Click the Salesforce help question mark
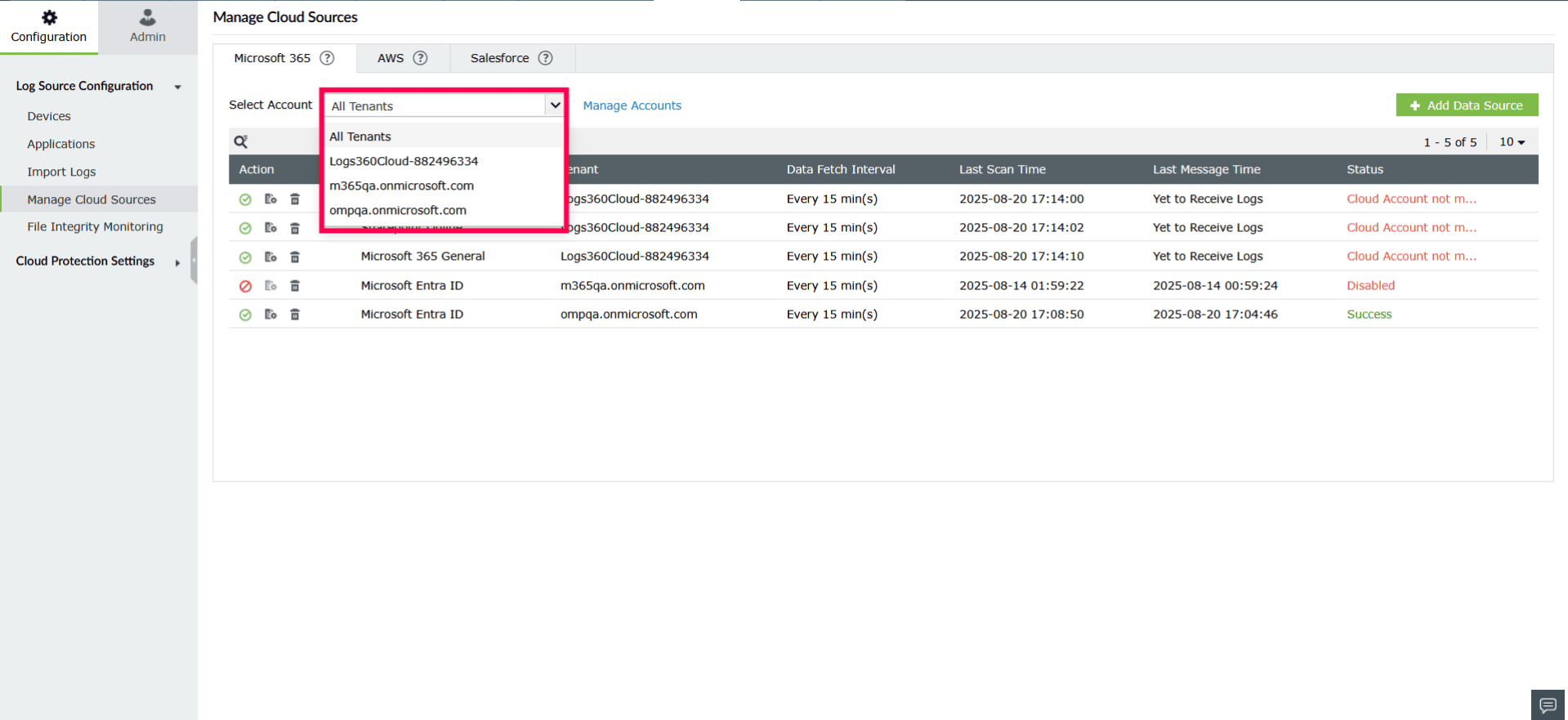 point(546,58)
